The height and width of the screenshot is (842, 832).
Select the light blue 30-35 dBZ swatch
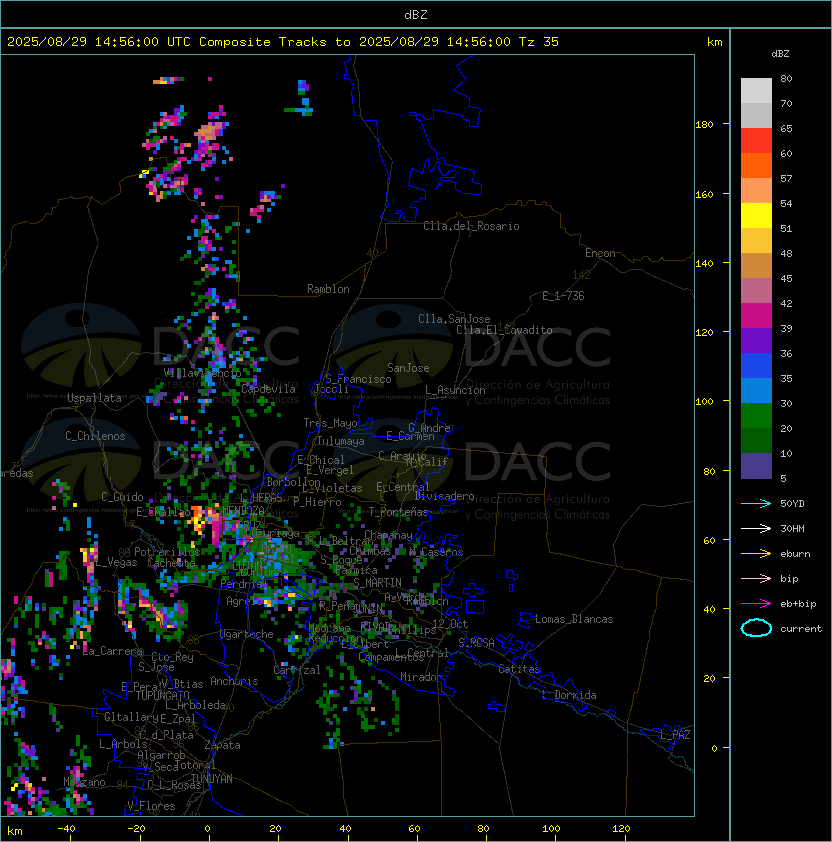tap(756, 391)
